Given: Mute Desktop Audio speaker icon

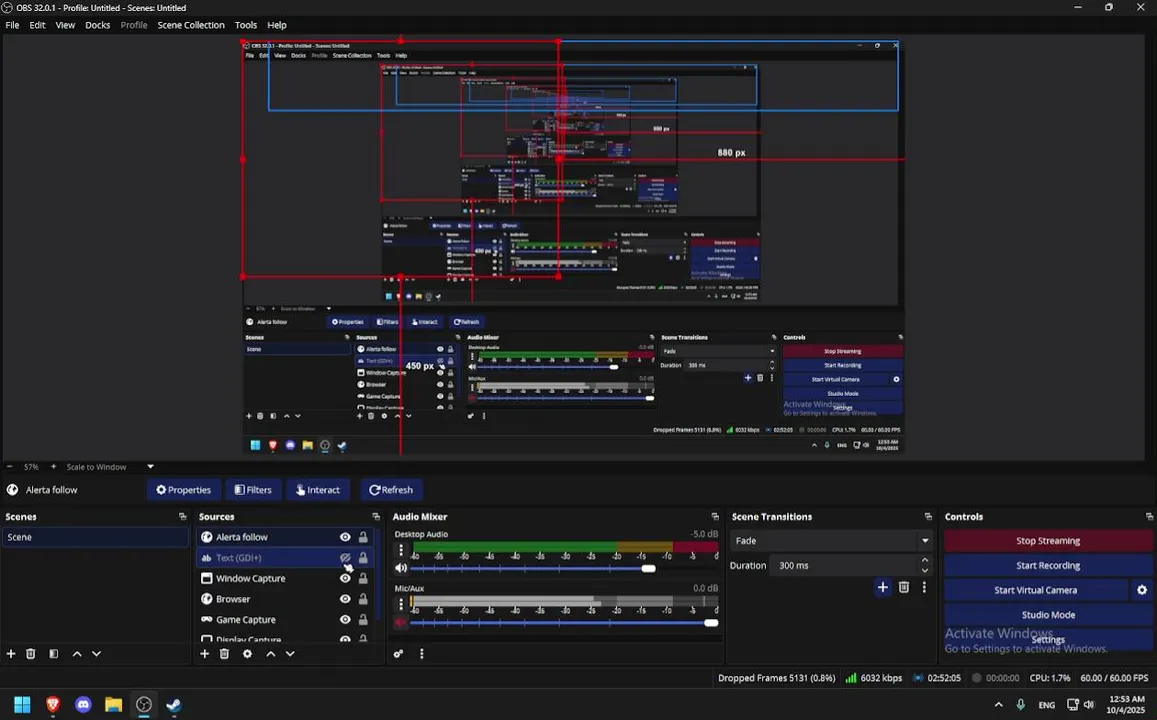Looking at the screenshot, I should pos(401,568).
